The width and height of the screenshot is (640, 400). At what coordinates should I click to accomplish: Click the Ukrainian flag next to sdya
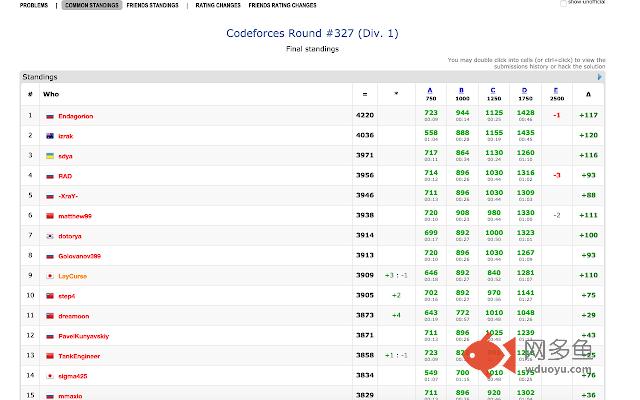pos(50,156)
